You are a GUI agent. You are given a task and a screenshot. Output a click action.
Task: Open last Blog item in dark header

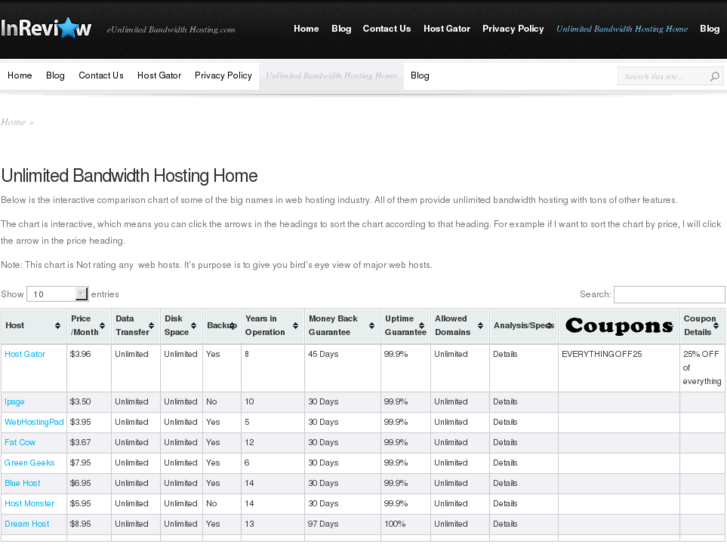tap(709, 29)
